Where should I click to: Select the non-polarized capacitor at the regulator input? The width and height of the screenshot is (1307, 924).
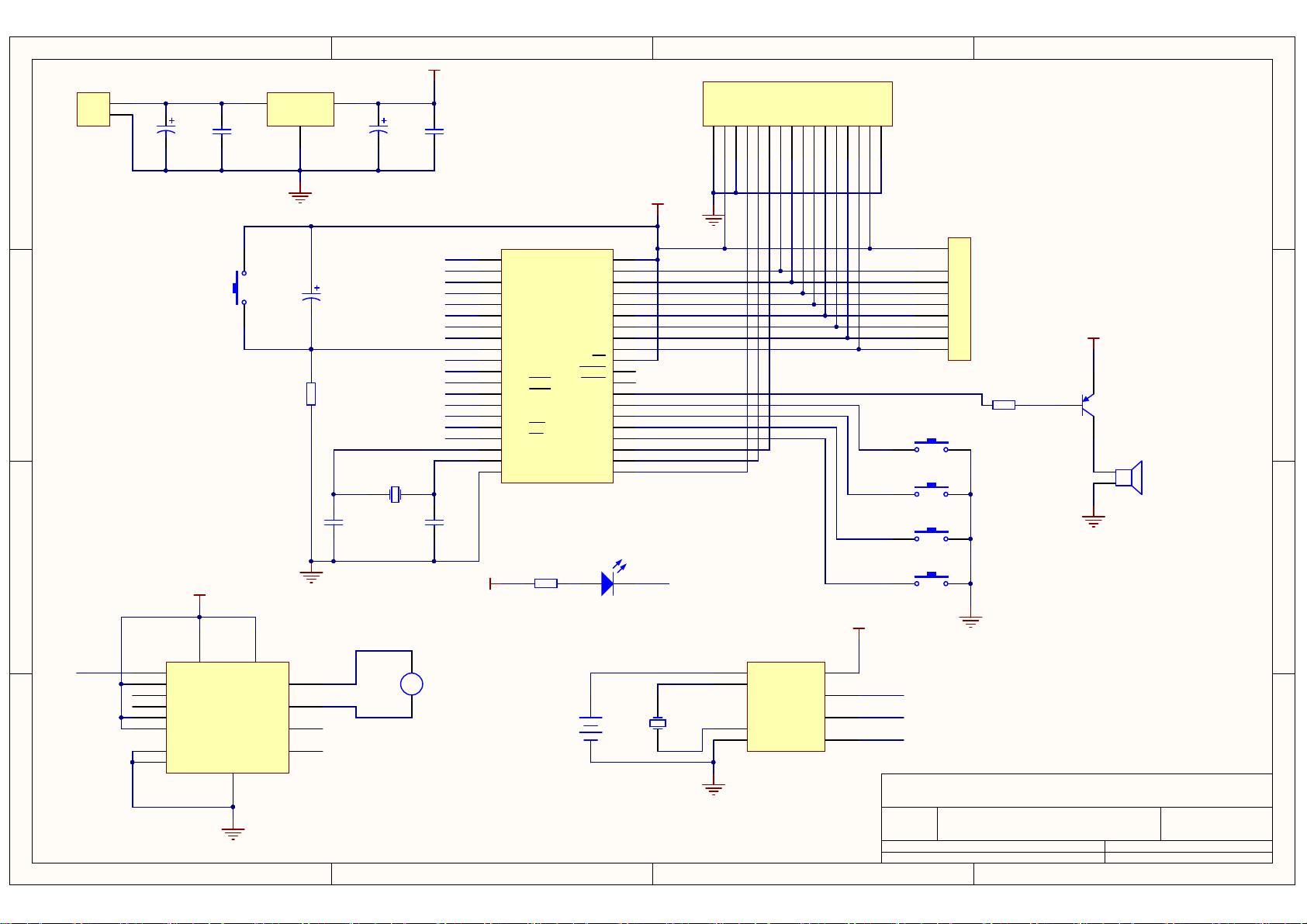[222, 132]
